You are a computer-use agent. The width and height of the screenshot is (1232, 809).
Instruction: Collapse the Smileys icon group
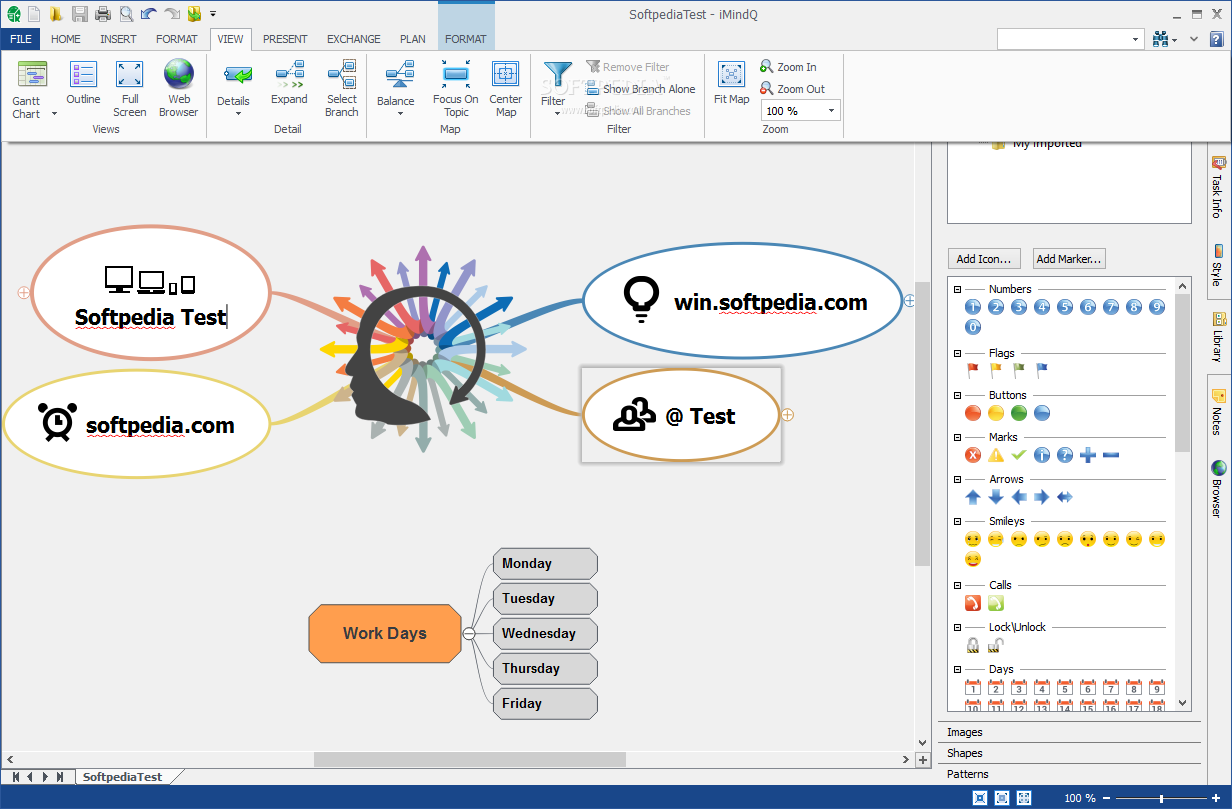(957, 521)
